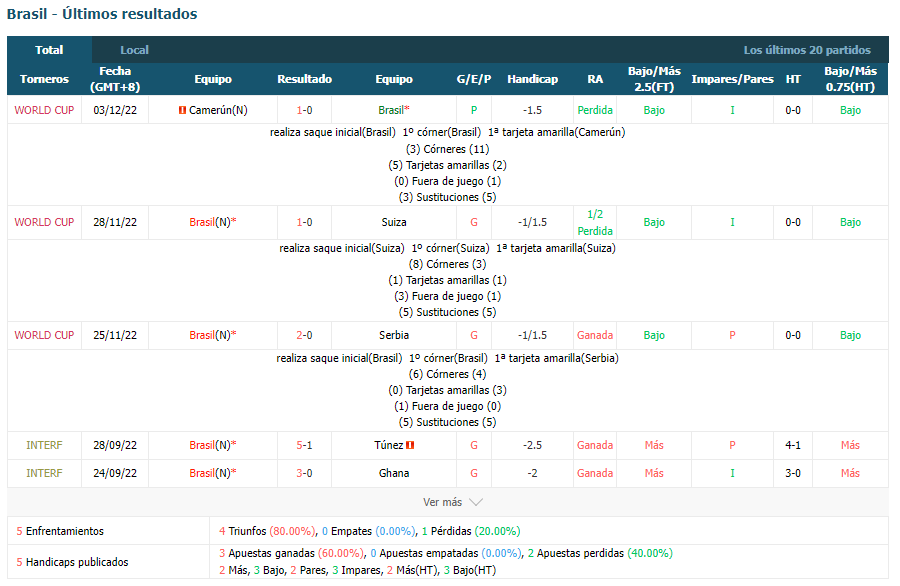Screen dimensions: 900x586
Task: Click 5 Enfrentamientos label
Action: (60, 531)
